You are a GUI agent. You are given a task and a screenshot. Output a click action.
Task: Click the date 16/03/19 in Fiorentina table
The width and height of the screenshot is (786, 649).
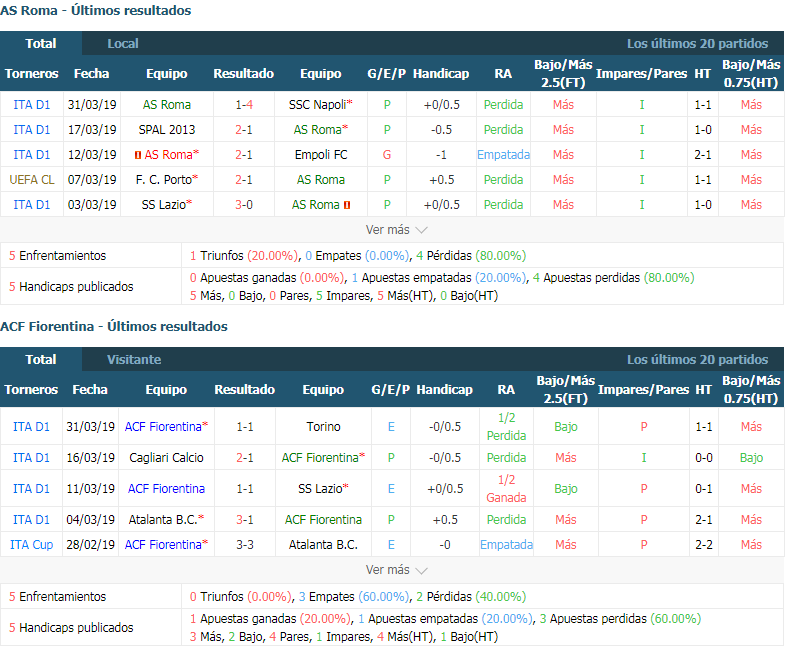click(90, 458)
